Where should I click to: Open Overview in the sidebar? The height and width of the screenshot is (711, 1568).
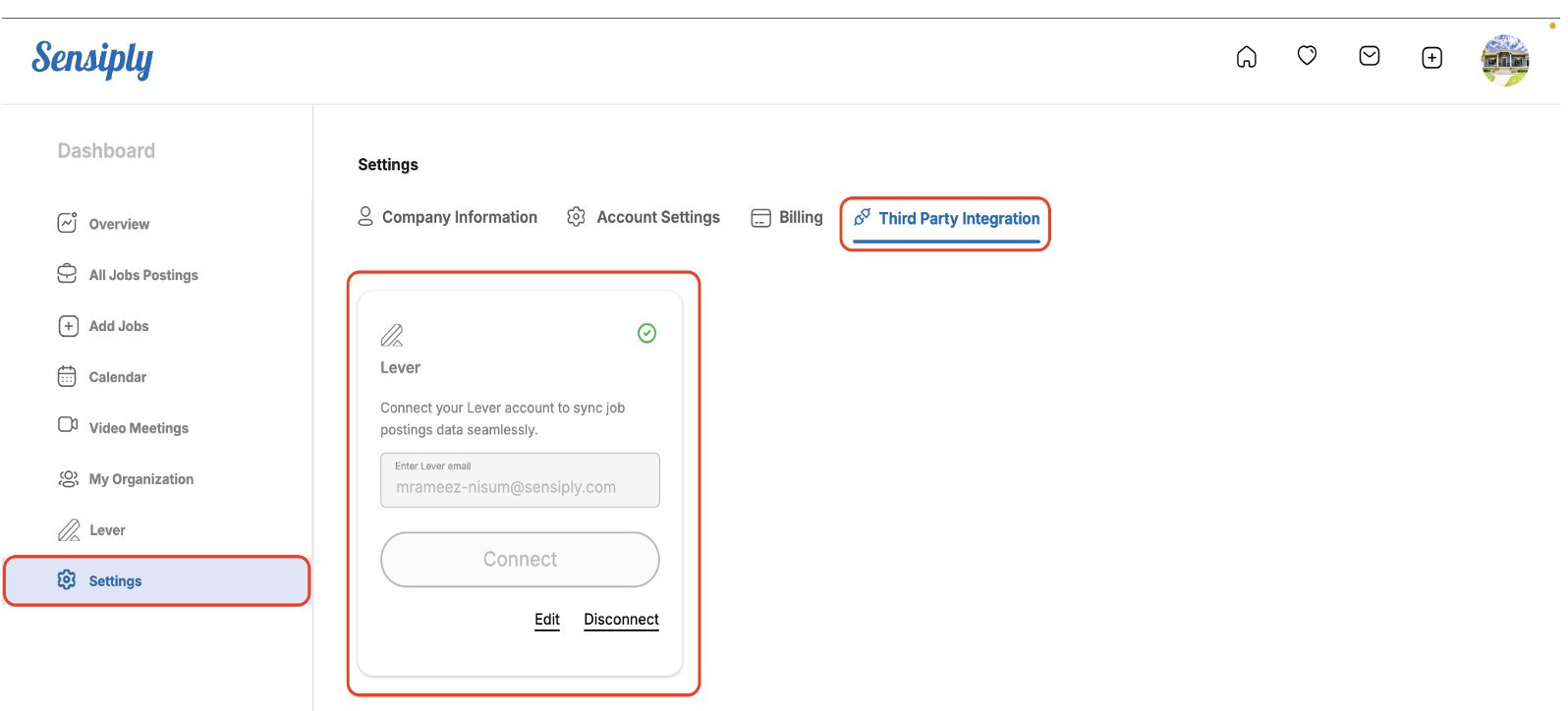(118, 224)
